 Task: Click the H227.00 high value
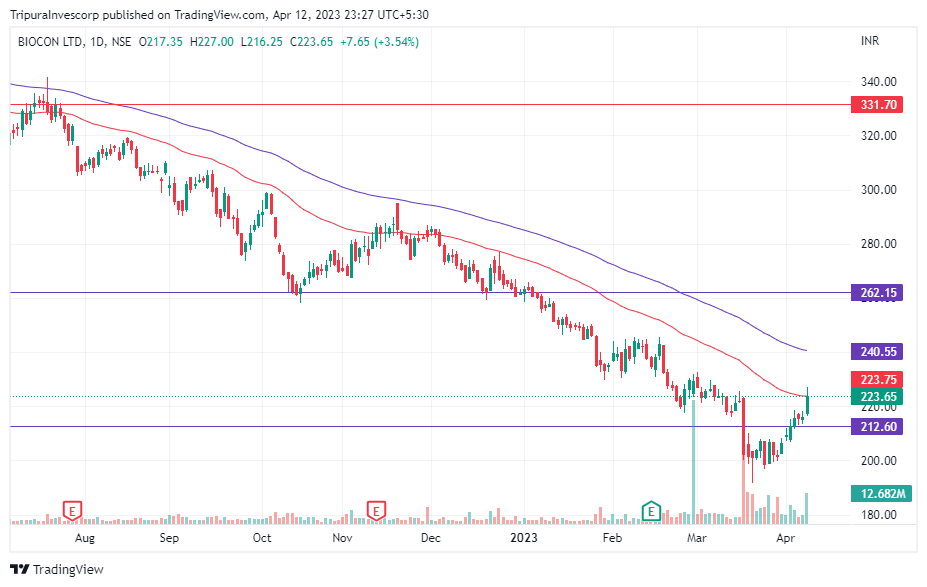pos(212,42)
